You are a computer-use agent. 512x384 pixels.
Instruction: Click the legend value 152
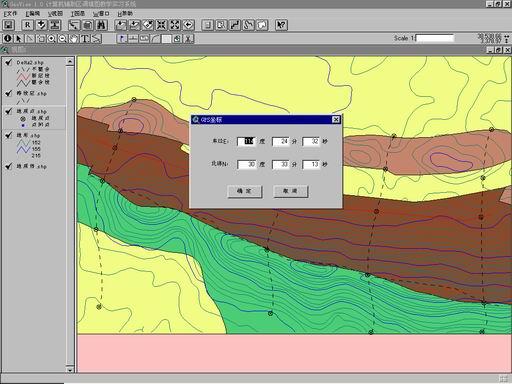tap(36, 142)
